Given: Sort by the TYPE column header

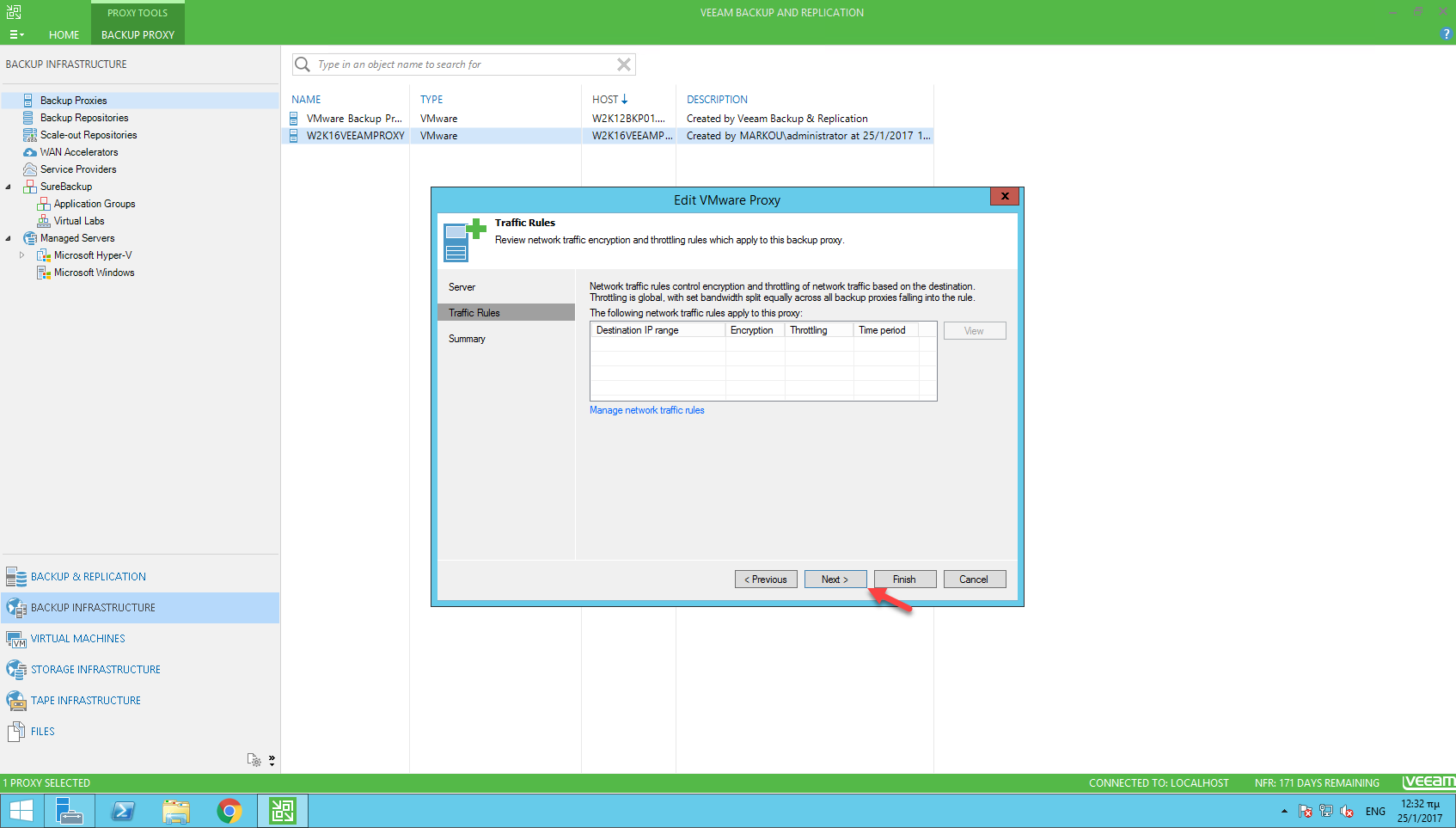Looking at the screenshot, I should click(x=431, y=100).
